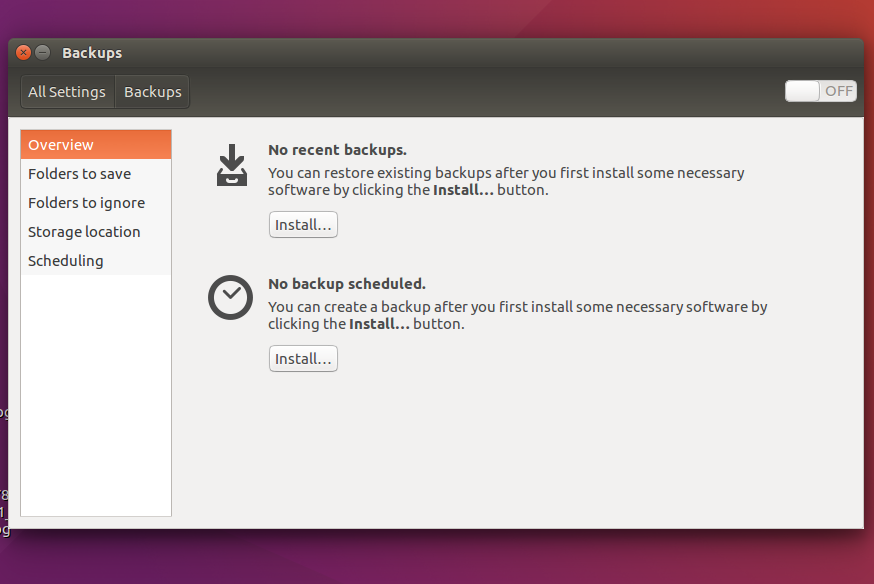
Task: Click the backup drive icon with down arrow
Action: pyautogui.click(x=231, y=166)
